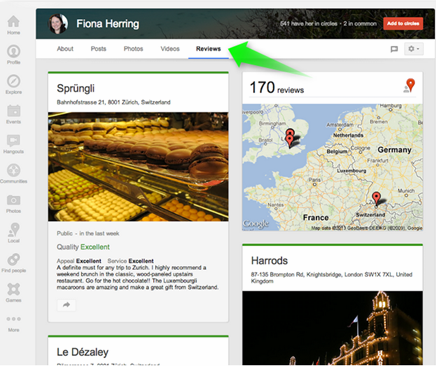The width and height of the screenshot is (436, 366).
Task: Click the Sprüngli address text
Action: coord(114,102)
